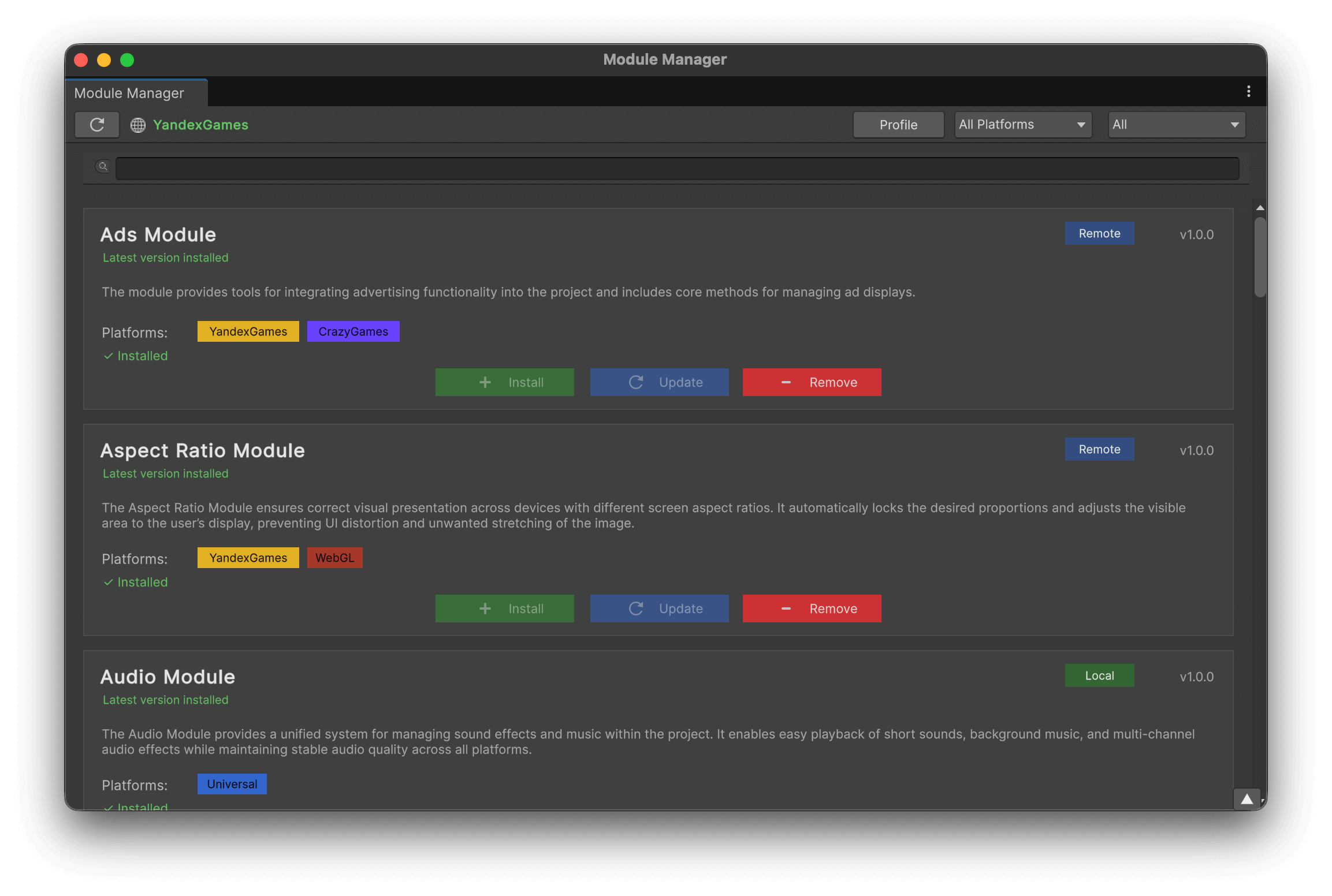The width and height of the screenshot is (1332, 896).
Task: Click the globe icon next to YandexGames
Action: click(138, 125)
